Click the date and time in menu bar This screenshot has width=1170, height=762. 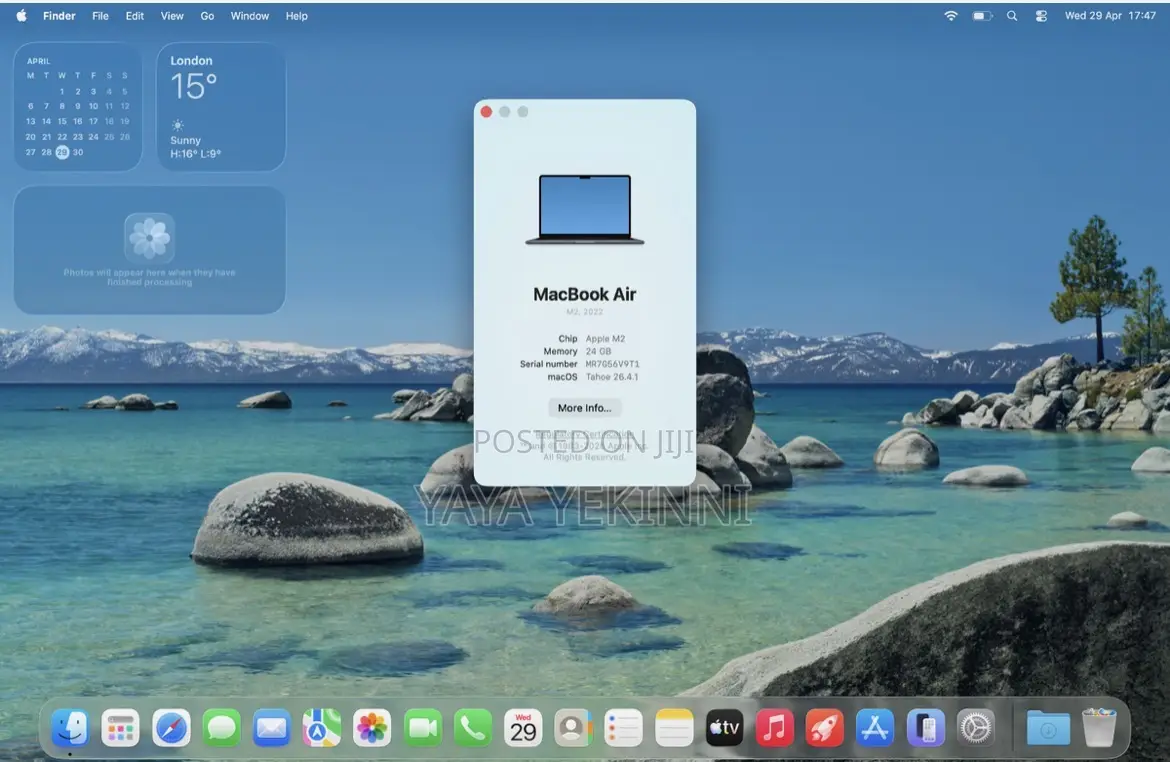click(1110, 16)
